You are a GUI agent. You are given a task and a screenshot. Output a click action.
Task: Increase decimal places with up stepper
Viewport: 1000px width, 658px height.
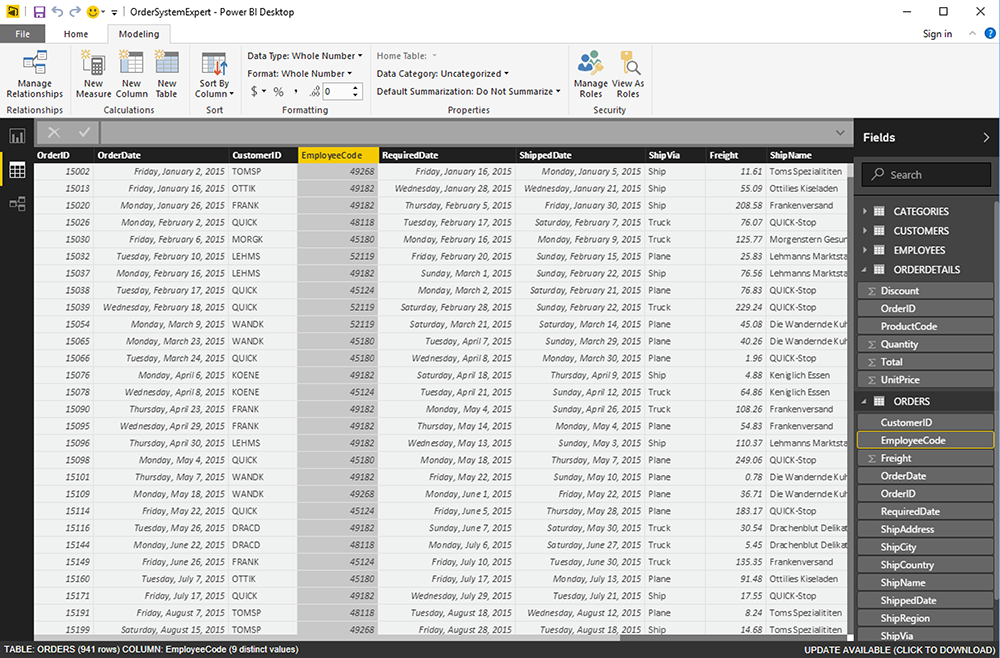[356, 88]
